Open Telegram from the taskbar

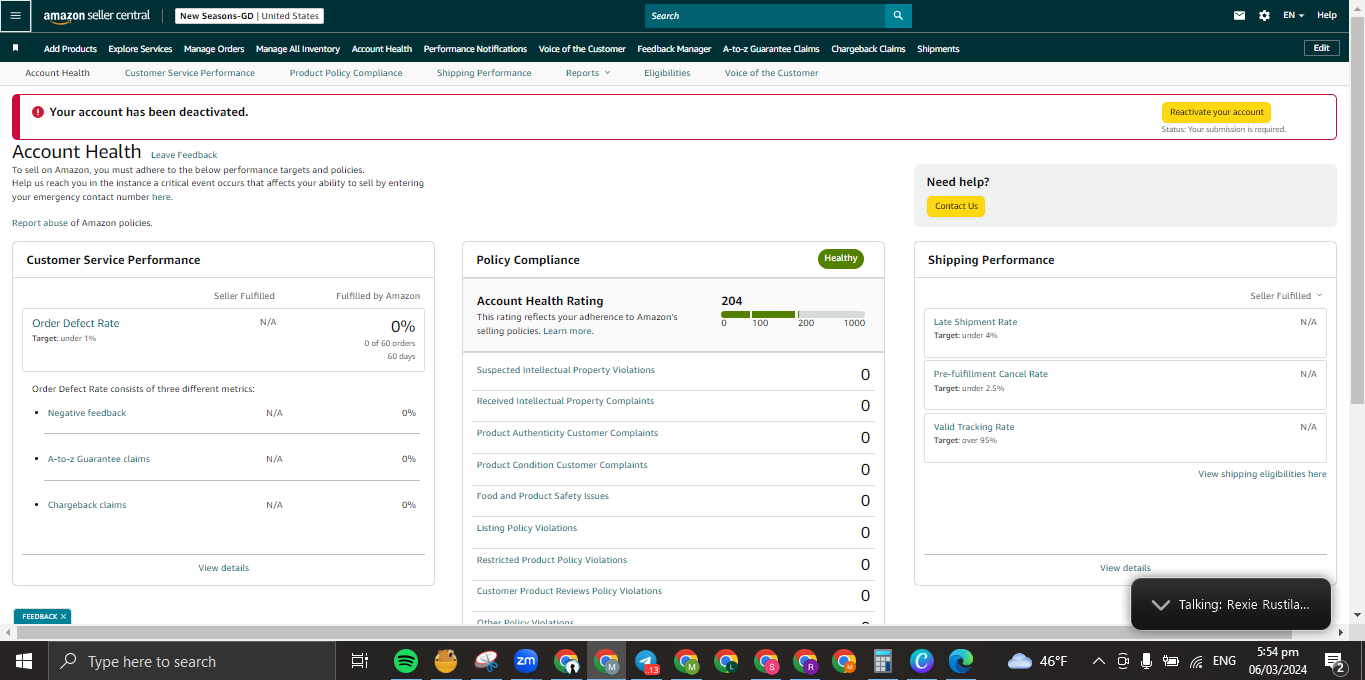tap(646, 661)
